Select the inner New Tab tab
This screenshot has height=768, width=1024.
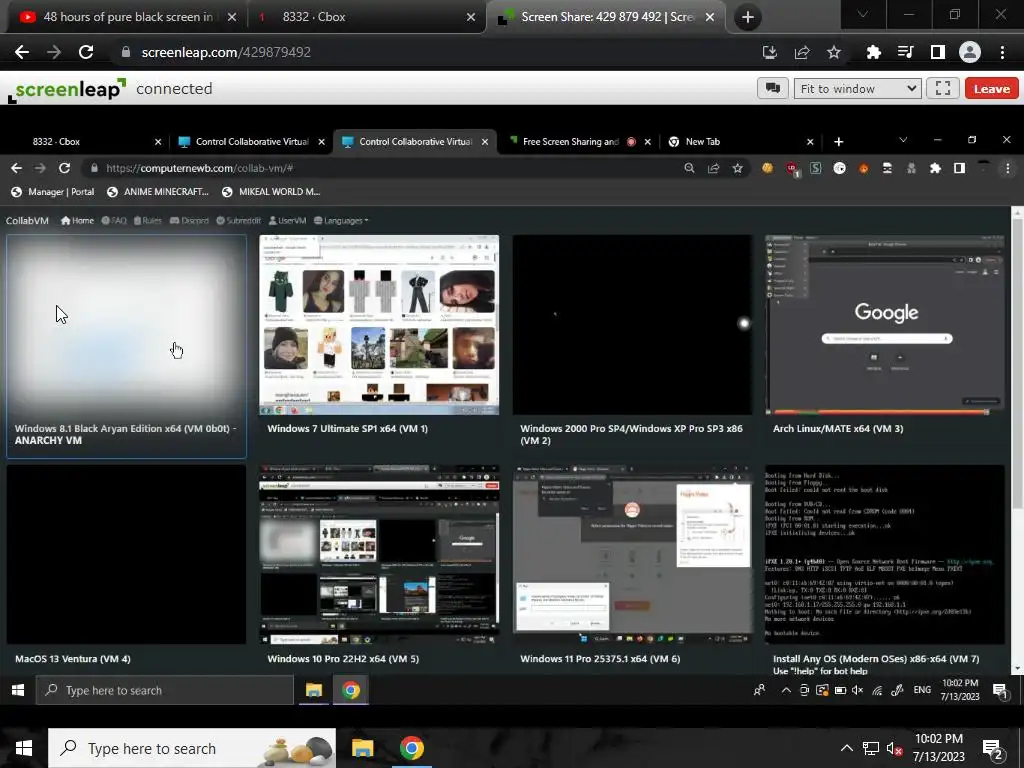702,141
